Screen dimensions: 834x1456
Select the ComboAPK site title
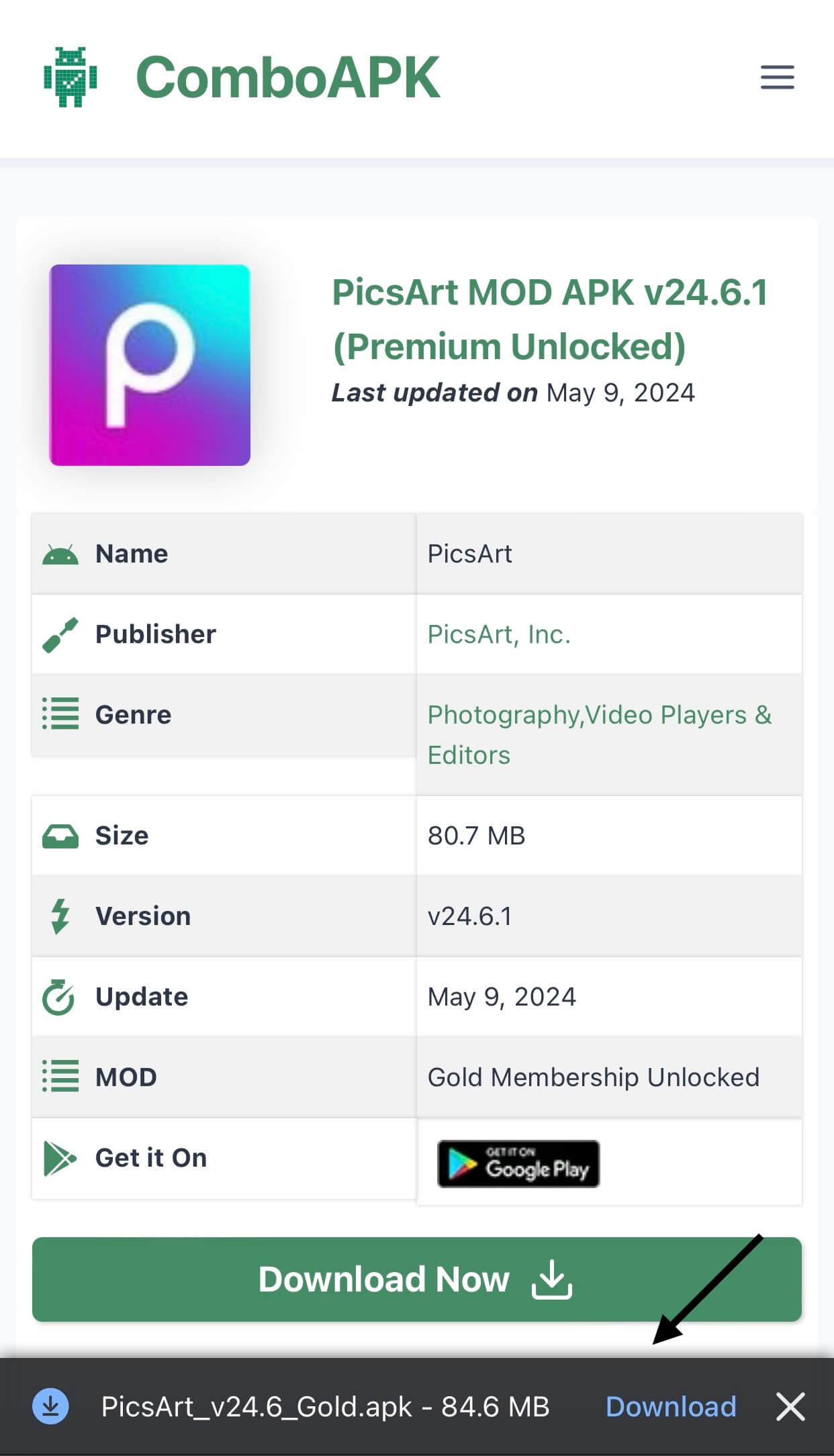(287, 76)
